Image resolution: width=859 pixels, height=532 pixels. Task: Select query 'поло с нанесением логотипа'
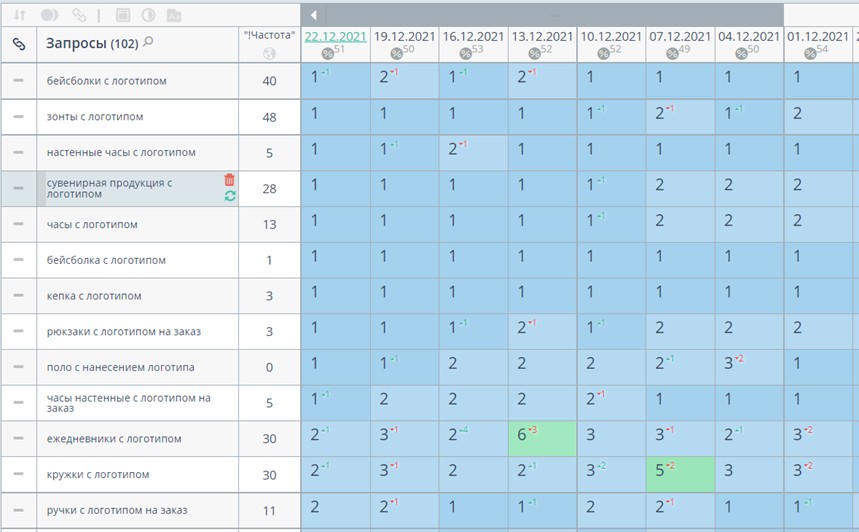coord(121,367)
